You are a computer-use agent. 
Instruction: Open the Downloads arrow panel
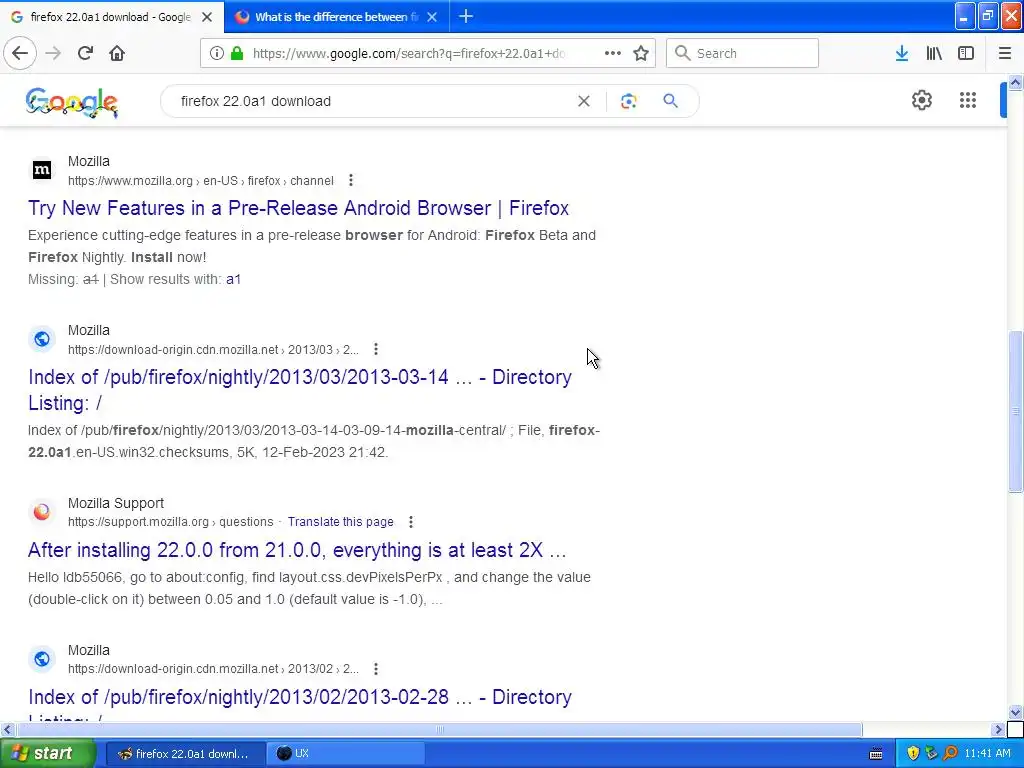pyautogui.click(x=902, y=53)
